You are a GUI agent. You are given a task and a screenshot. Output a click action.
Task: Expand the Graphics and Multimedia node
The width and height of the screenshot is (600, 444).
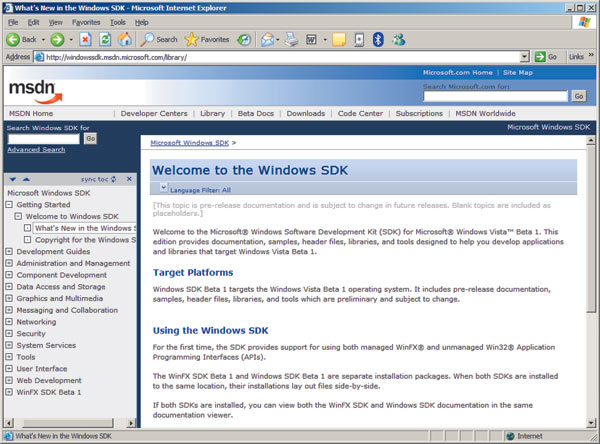tap(9, 298)
